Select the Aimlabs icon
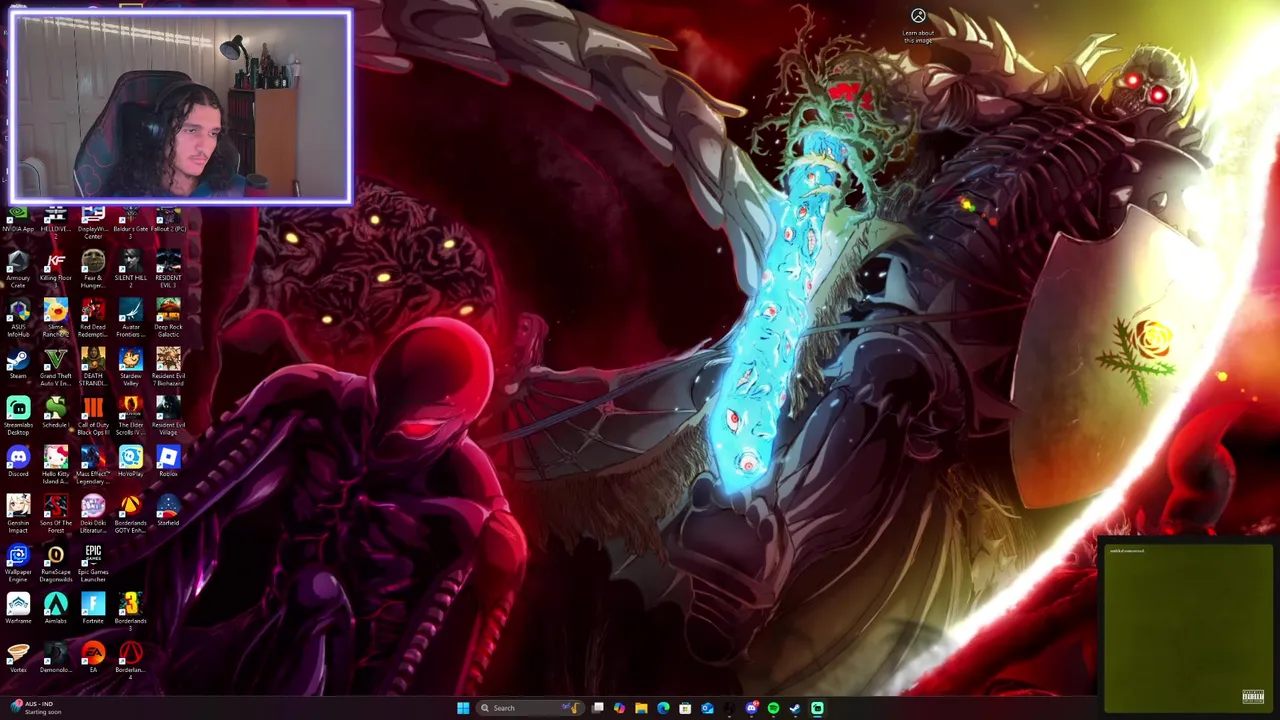 tap(55, 608)
